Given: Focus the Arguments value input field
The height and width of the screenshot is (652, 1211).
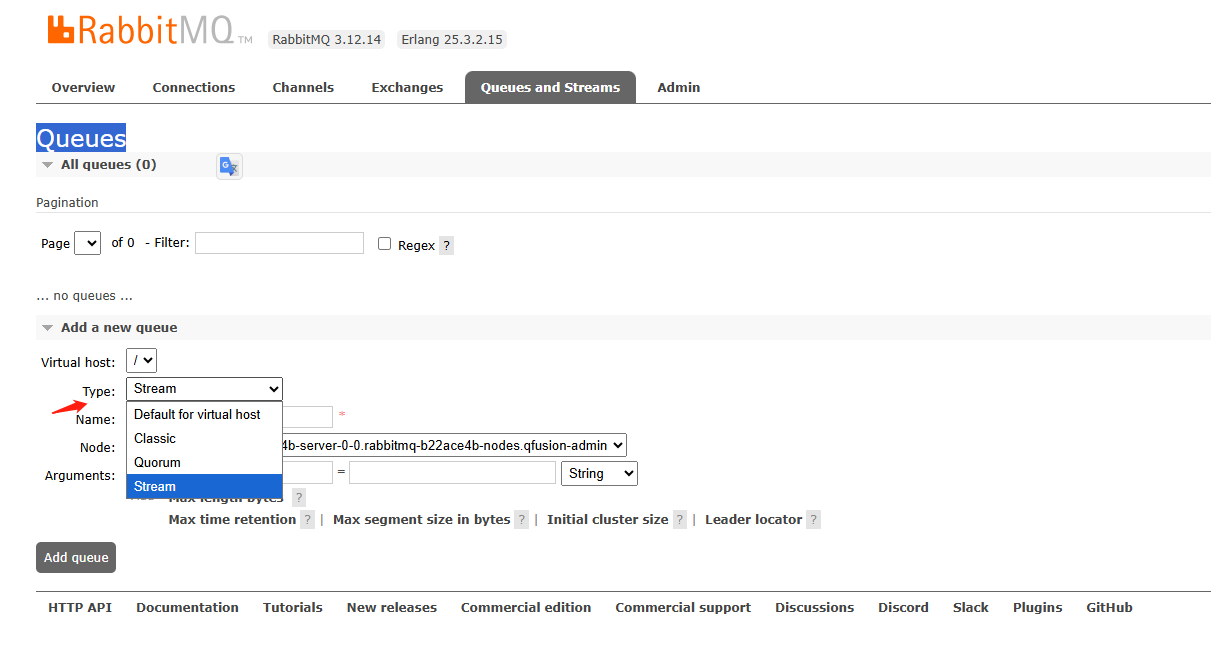Looking at the screenshot, I should point(452,473).
